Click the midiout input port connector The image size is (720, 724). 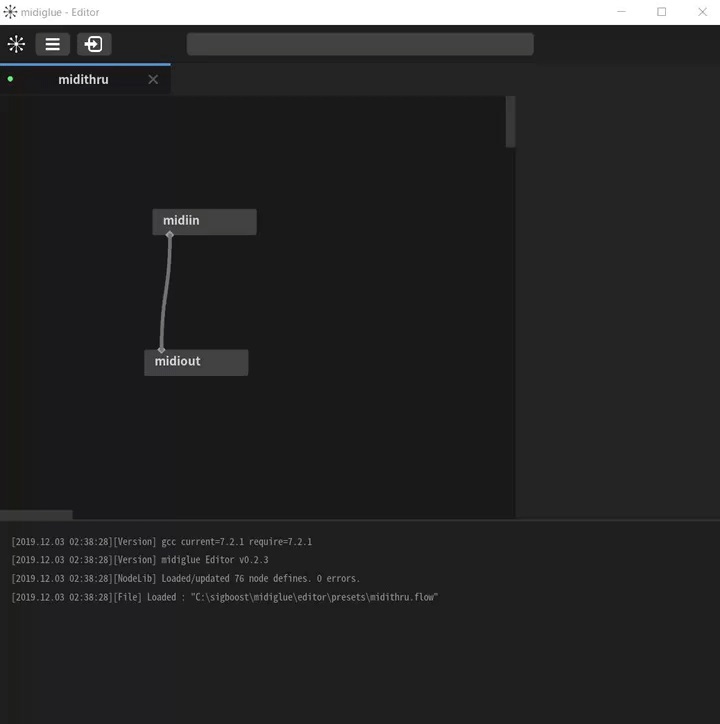[161, 350]
